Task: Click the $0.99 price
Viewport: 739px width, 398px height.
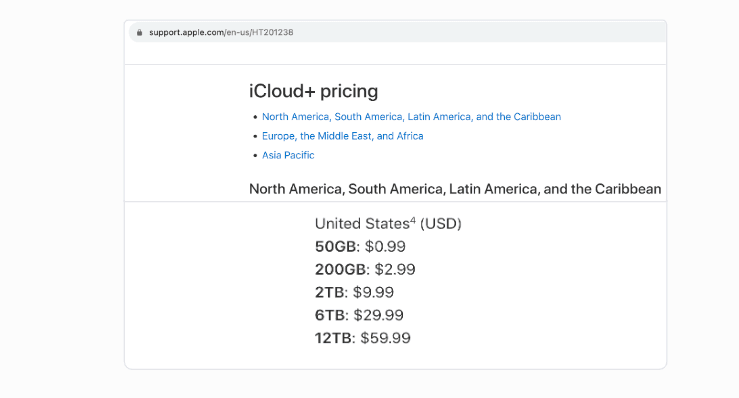Action: coord(385,247)
